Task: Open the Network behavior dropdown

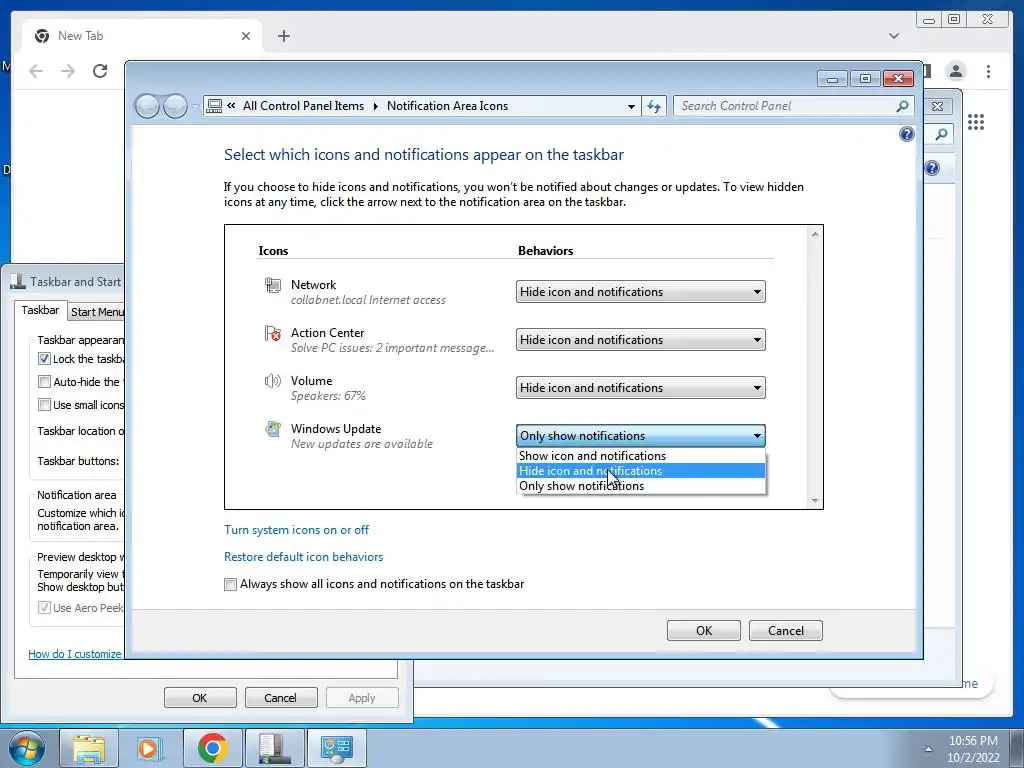Action: click(641, 292)
